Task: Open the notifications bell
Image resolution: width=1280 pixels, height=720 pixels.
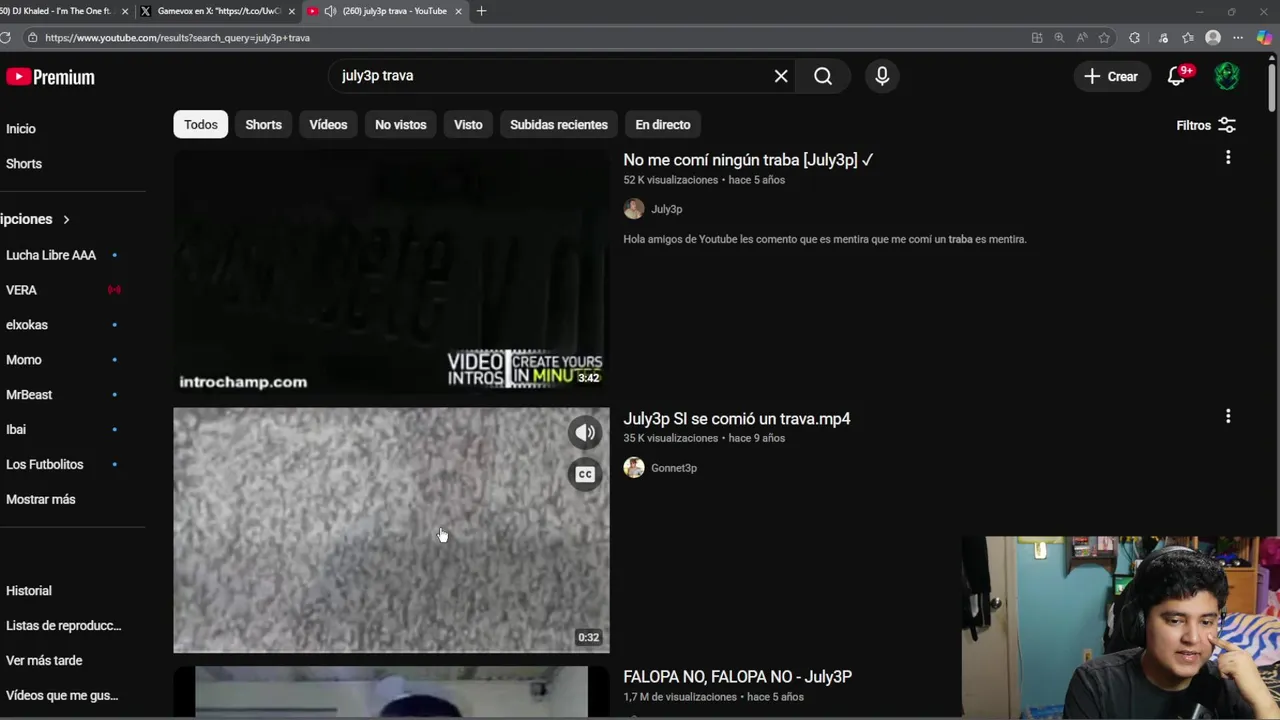Action: pyautogui.click(x=1177, y=76)
